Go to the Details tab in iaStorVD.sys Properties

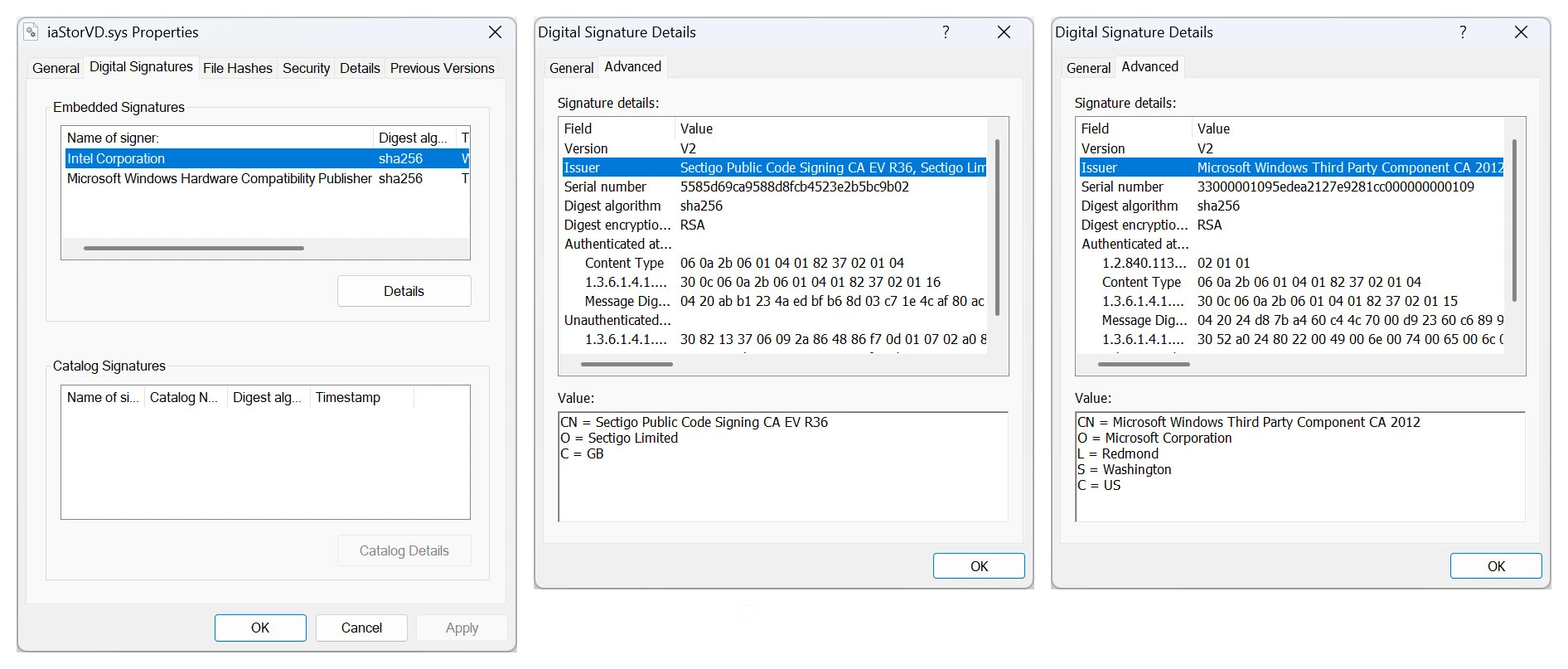pyautogui.click(x=360, y=68)
